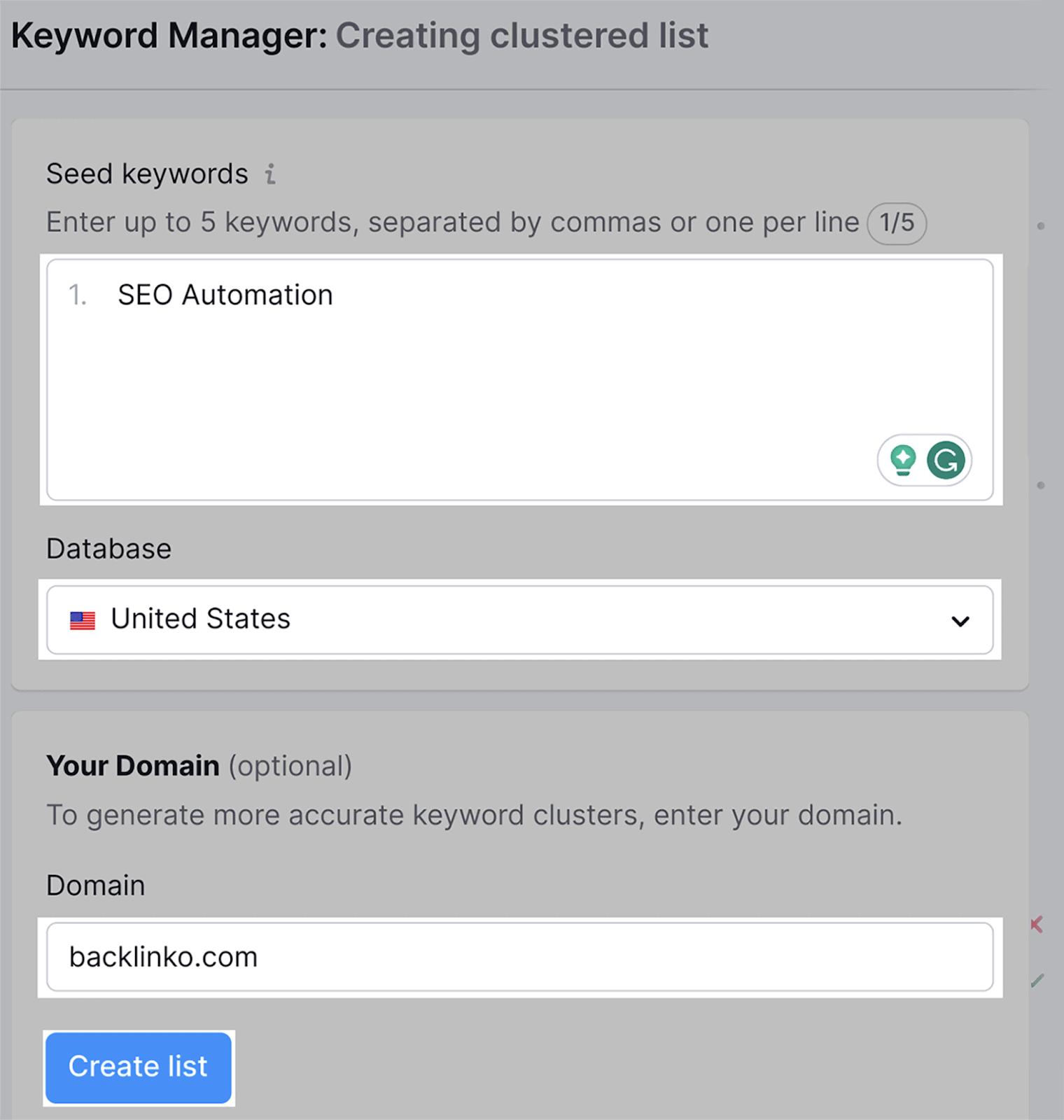Click the 1/5 keyword counter badge

[x=897, y=223]
